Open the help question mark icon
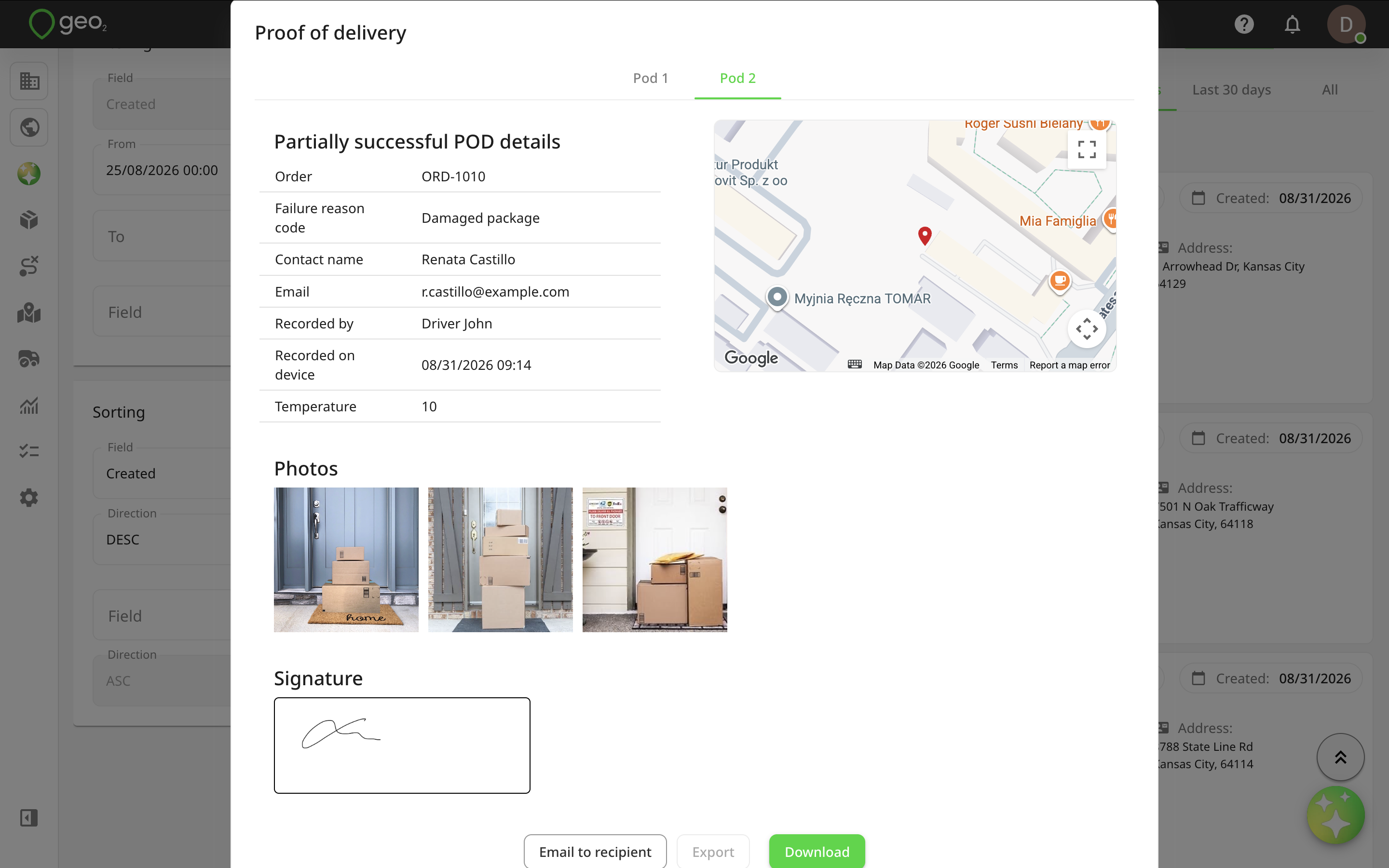The image size is (1389, 868). click(x=1244, y=24)
